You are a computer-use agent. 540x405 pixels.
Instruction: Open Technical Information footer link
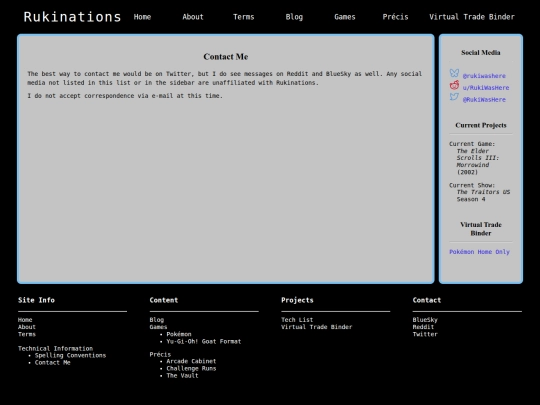point(55,349)
